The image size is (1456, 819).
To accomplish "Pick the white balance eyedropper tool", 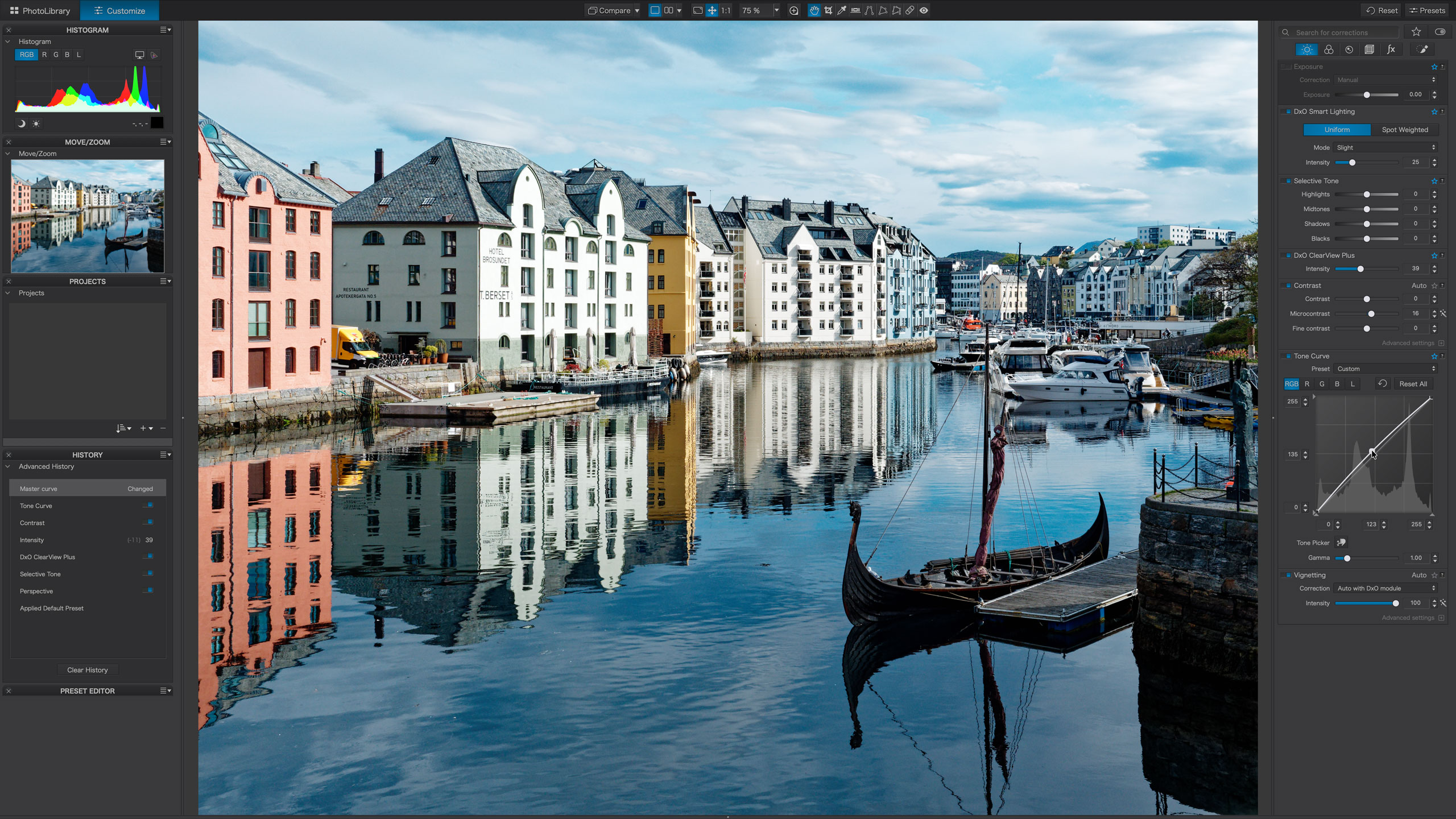I will [x=842, y=10].
